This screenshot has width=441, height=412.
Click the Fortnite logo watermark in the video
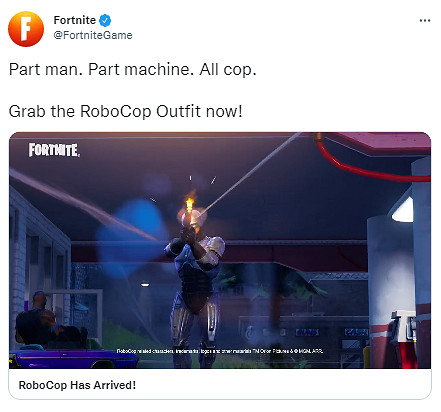point(54,150)
